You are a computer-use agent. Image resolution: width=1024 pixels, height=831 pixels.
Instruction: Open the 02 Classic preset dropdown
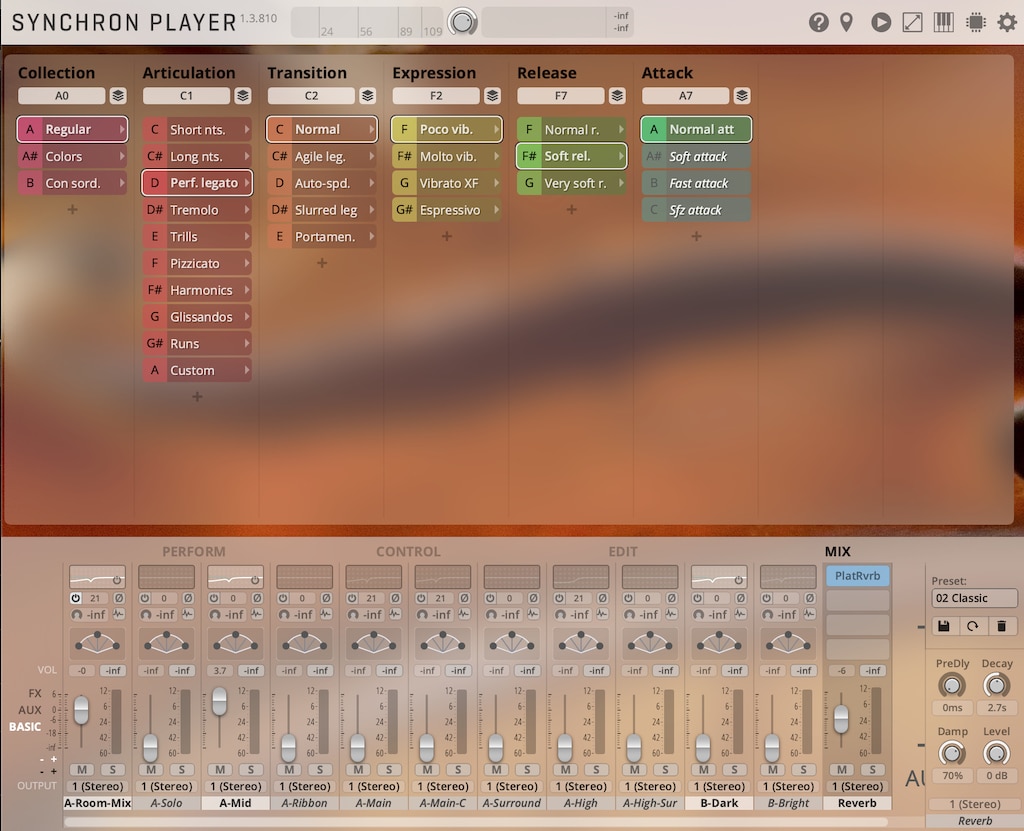(x=974, y=598)
